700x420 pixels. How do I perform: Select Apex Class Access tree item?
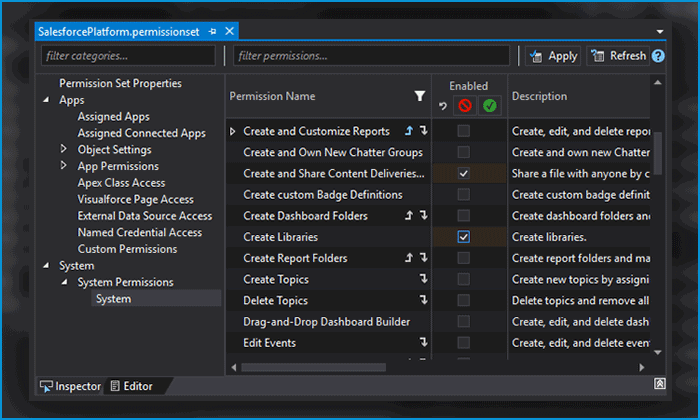[121, 183]
